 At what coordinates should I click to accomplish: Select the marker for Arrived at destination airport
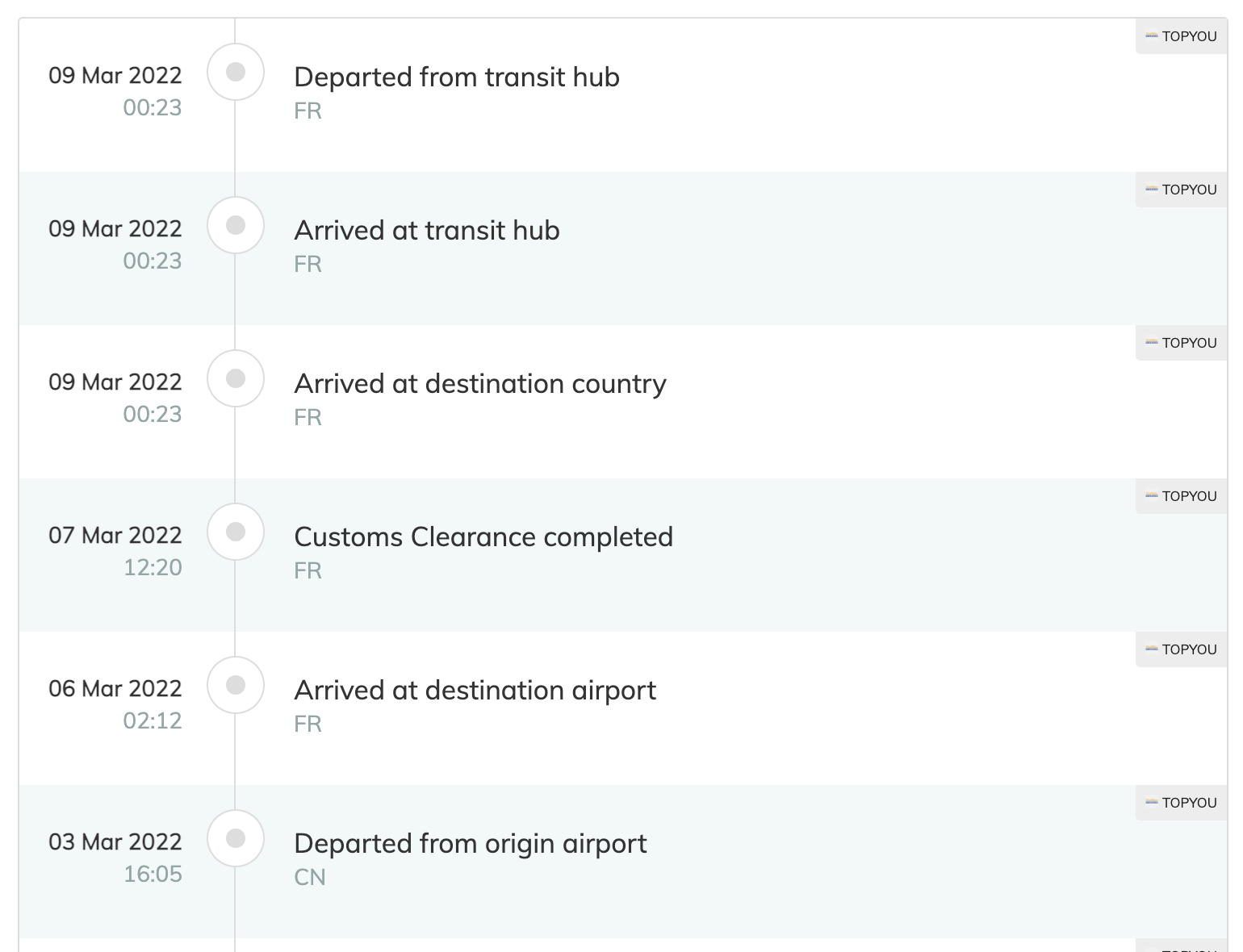click(x=236, y=686)
